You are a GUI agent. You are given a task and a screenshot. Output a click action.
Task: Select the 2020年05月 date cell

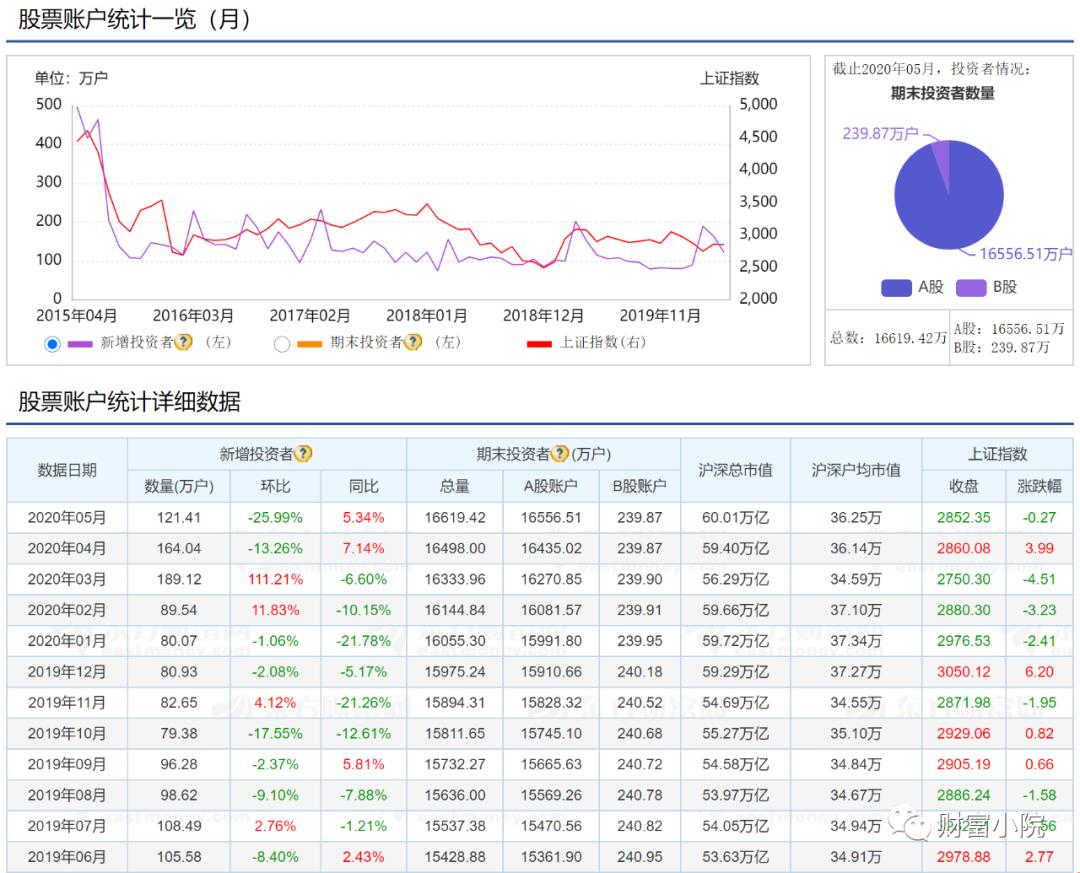click(67, 518)
